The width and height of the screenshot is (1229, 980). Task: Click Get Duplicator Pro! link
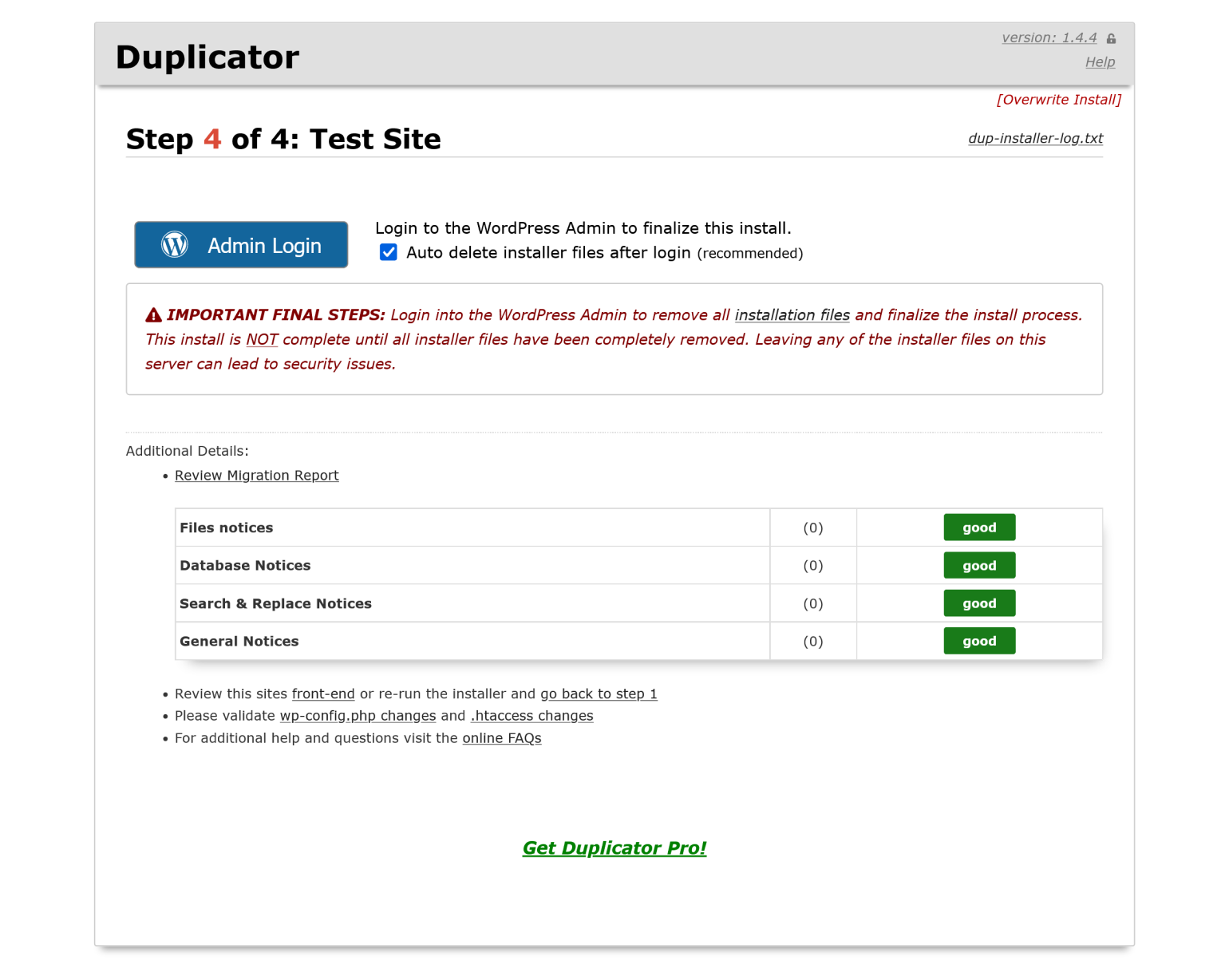pyautogui.click(x=614, y=848)
